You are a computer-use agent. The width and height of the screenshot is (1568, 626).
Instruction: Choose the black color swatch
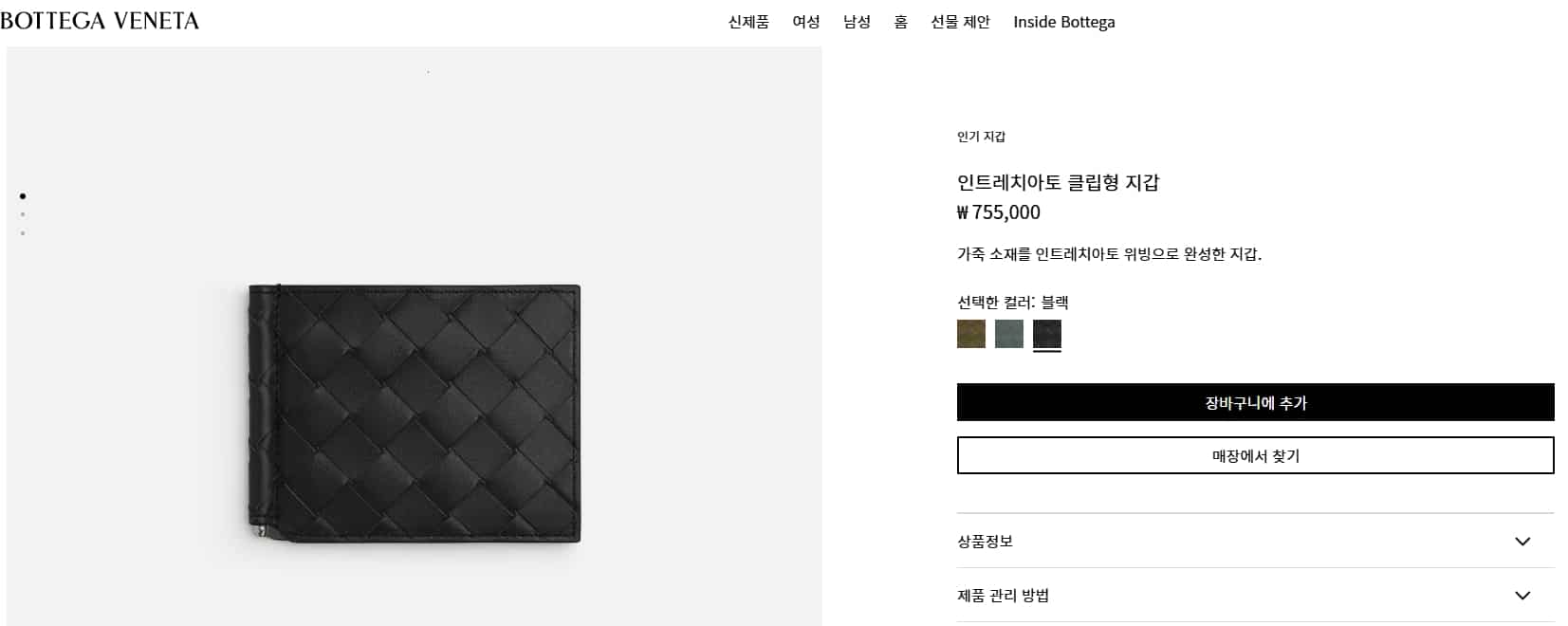(1047, 334)
